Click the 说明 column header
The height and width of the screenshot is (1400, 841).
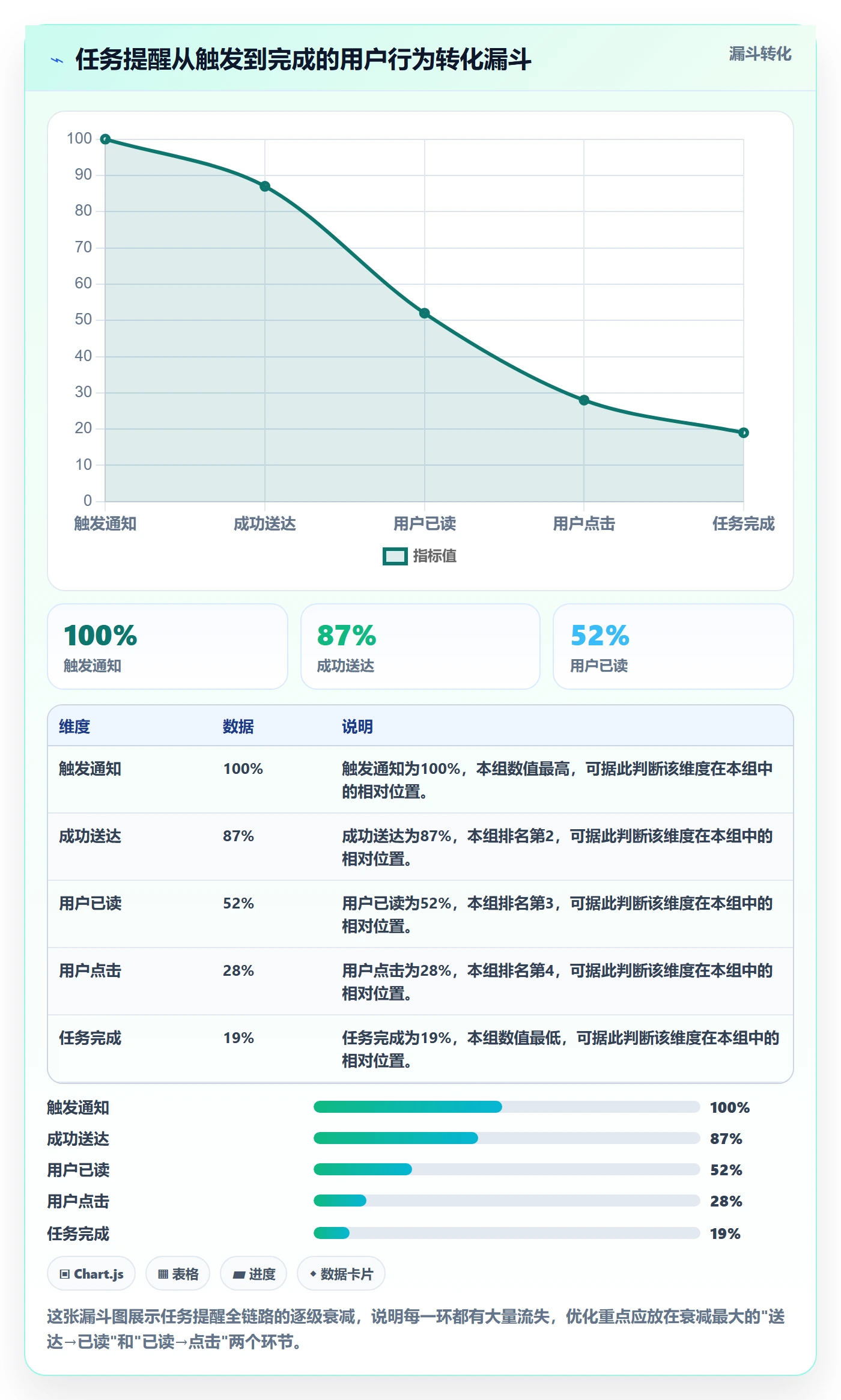357,727
